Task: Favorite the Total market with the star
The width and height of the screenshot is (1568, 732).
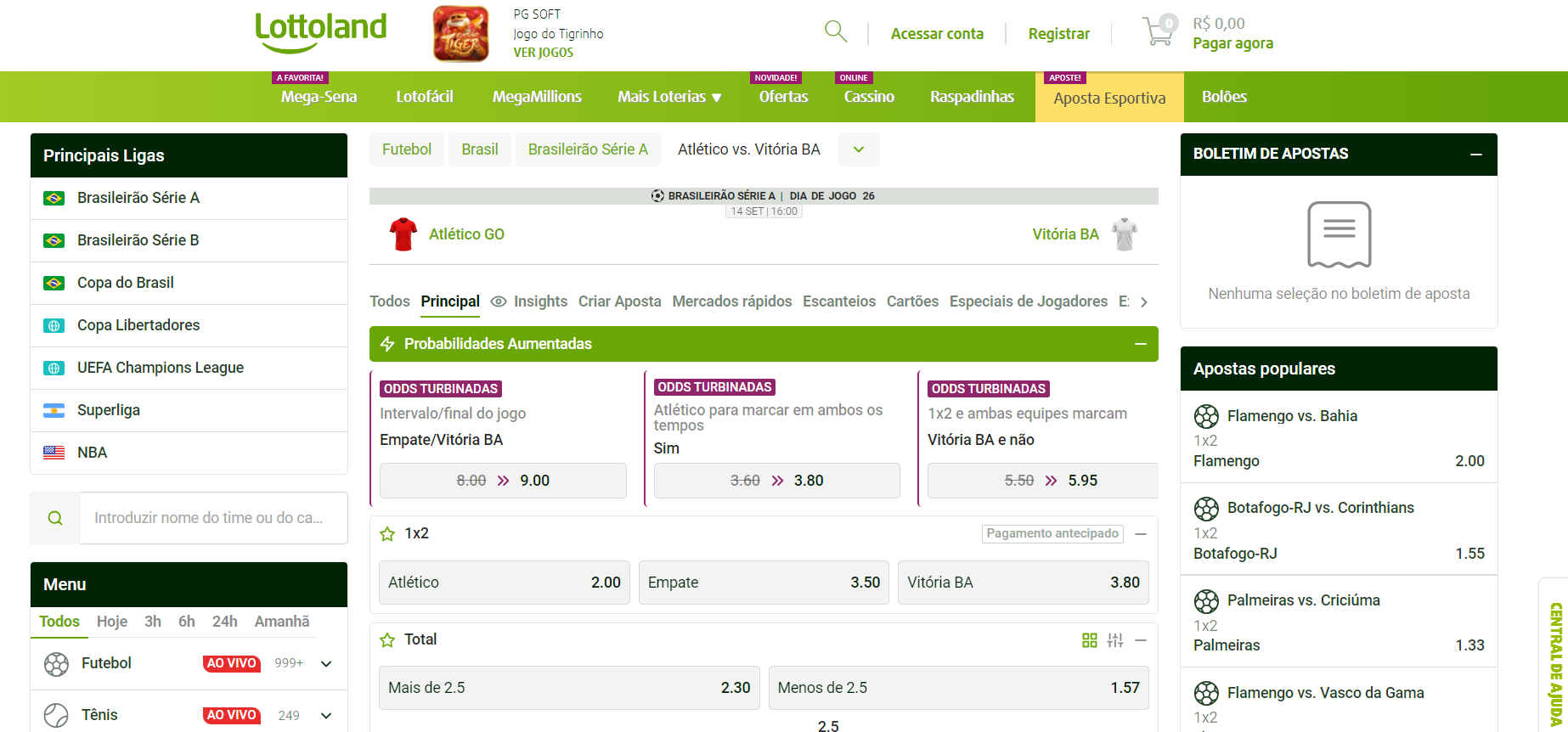Action: pyautogui.click(x=387, y=639)
